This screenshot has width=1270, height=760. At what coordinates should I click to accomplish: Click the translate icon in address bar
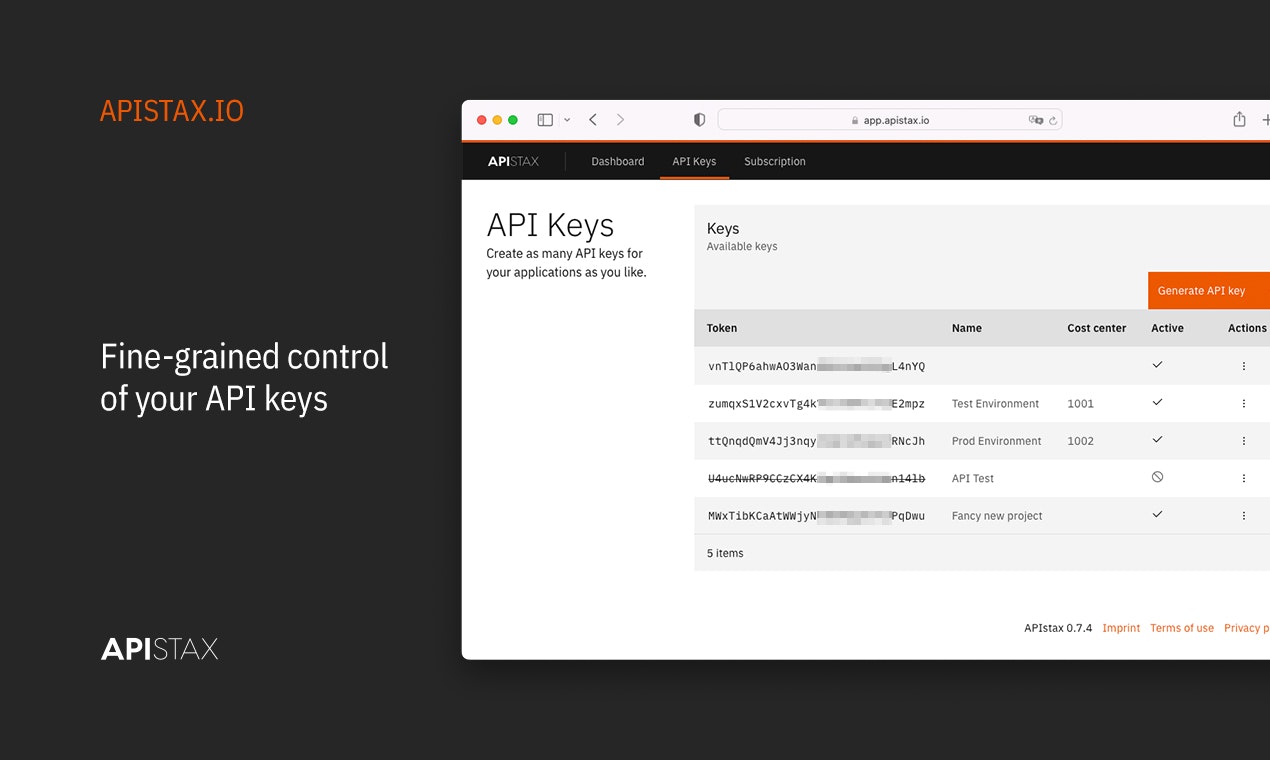1035,120
